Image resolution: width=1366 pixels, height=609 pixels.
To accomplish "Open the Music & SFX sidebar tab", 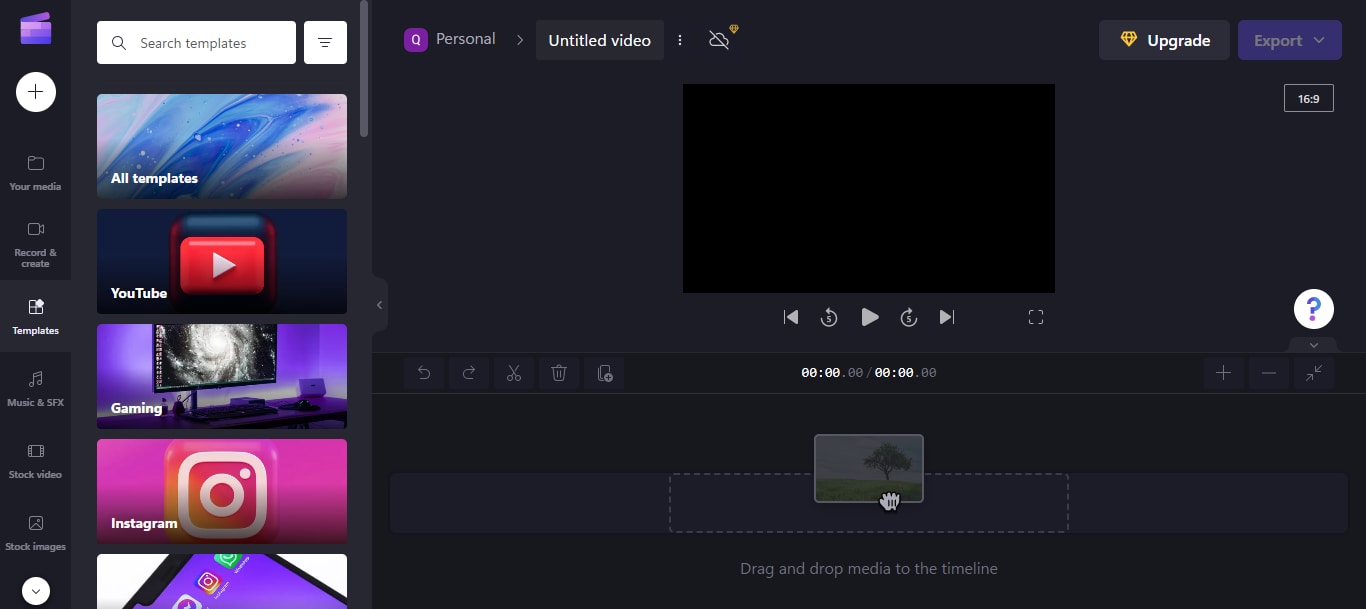I will coord(35,388).
